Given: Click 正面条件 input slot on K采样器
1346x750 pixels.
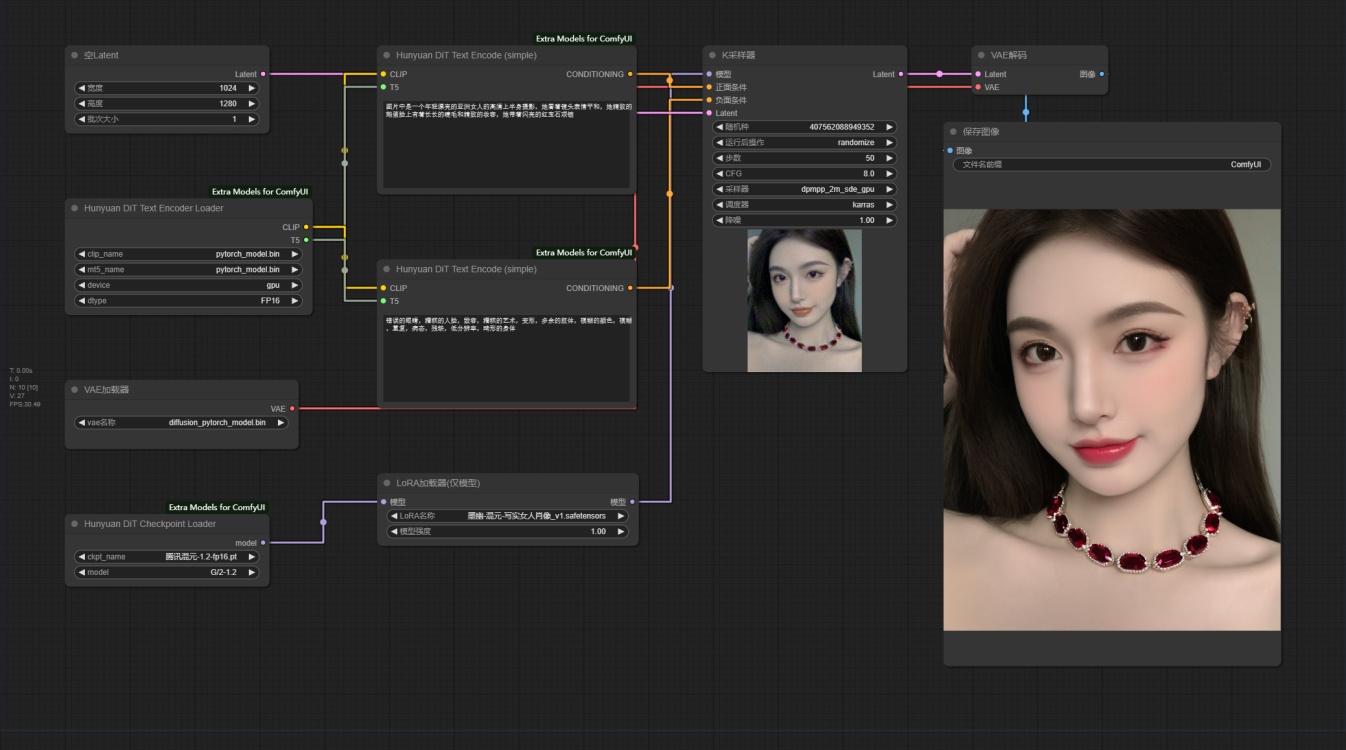Looking at the screenshot, I should pyautogui.click(x=709, y=87).
